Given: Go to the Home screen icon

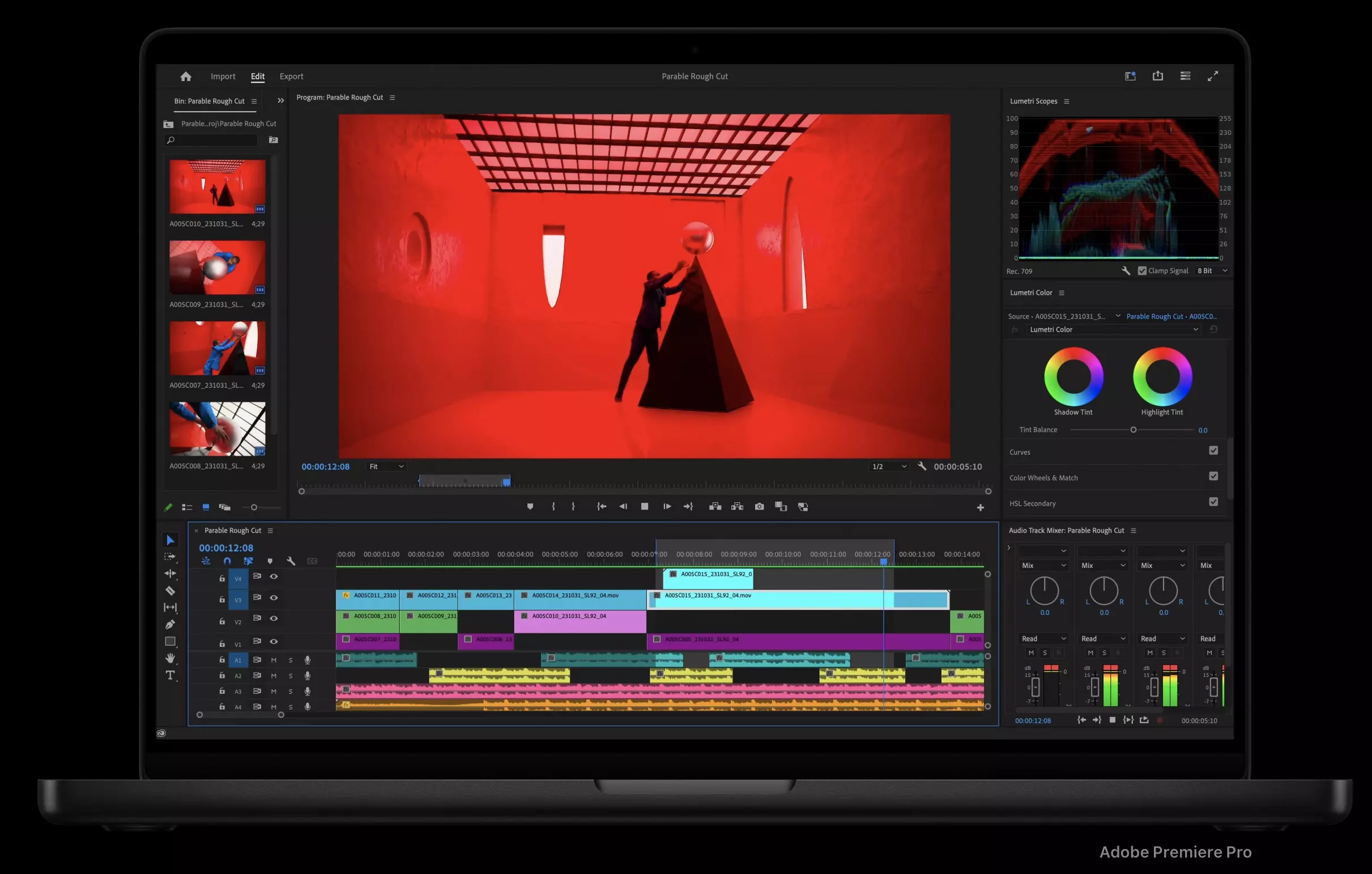Looking at the screenshot, I should (186, 77).
